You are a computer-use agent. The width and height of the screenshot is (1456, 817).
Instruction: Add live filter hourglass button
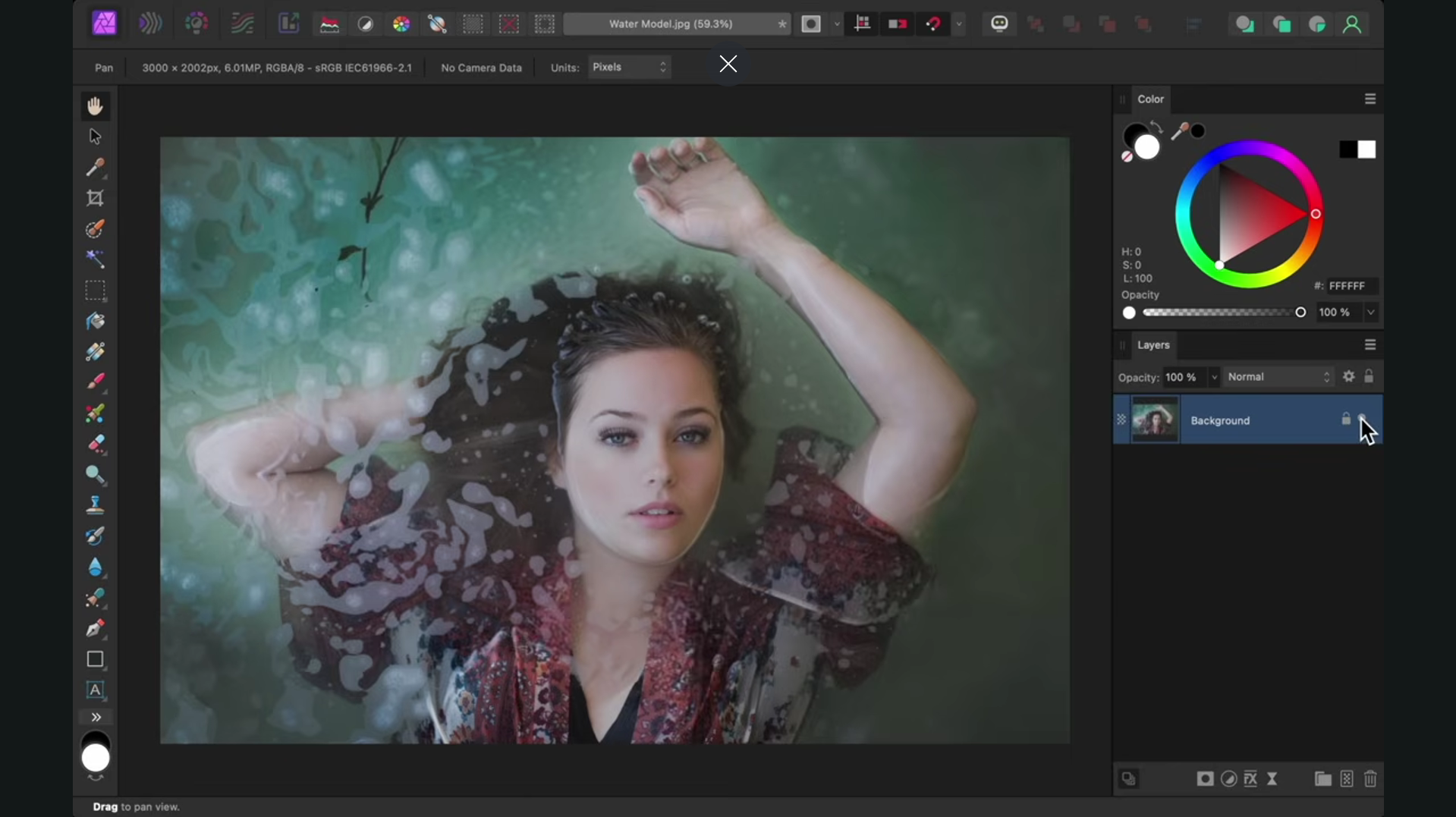(1272, 779)
